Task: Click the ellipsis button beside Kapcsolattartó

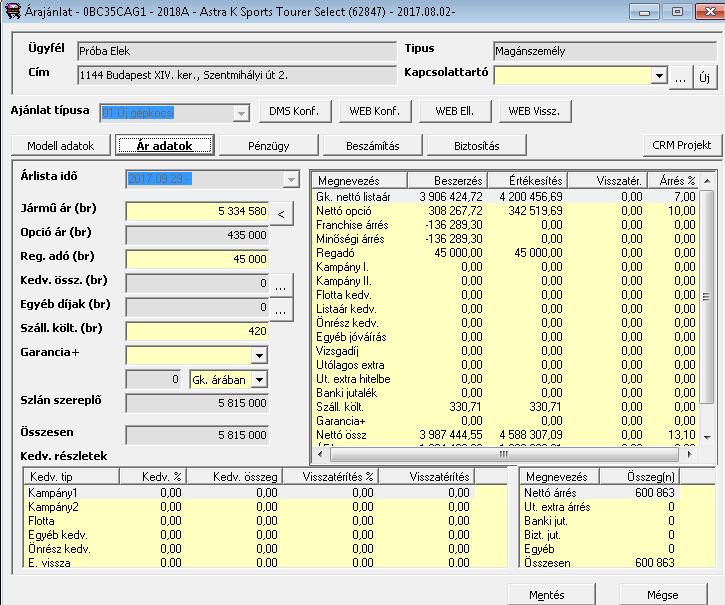Action: pyautogui.click(x=680, y=77)
